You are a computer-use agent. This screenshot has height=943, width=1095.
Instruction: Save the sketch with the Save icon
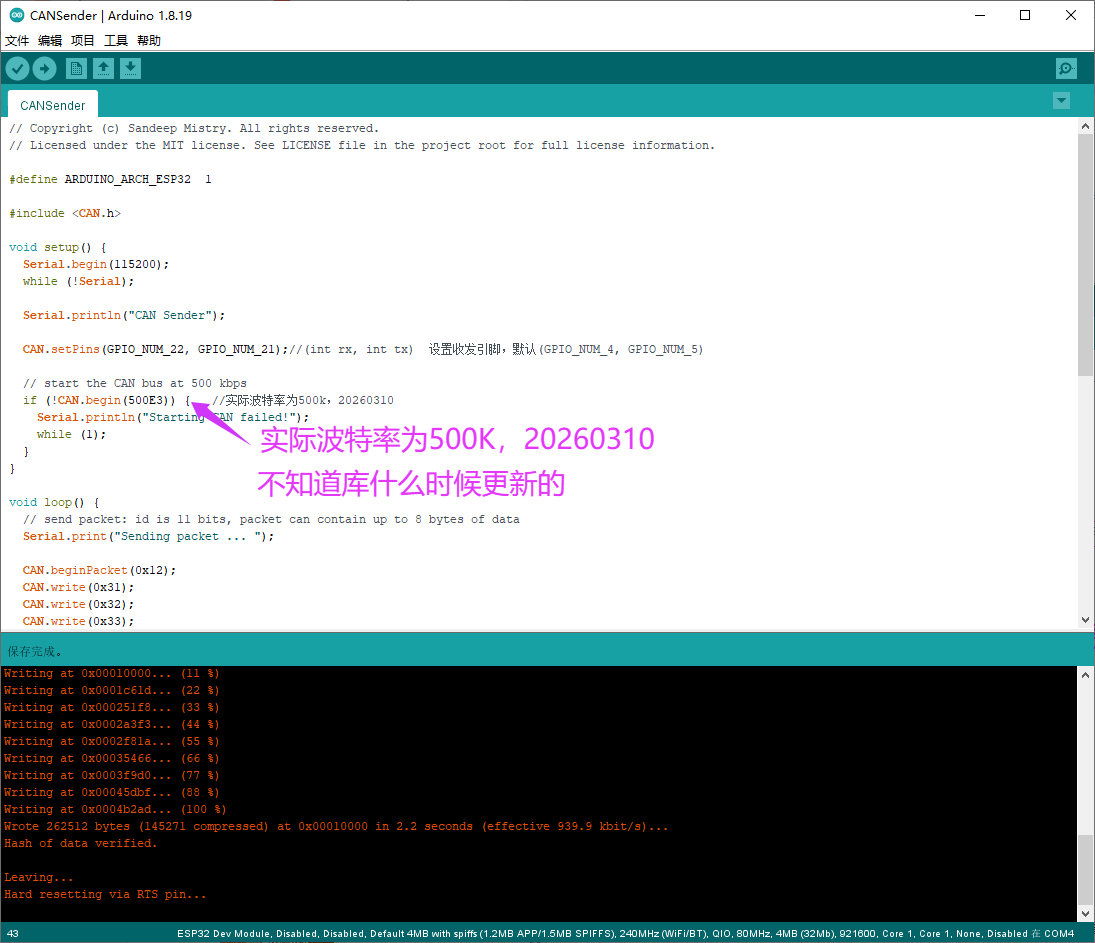click(x=131, y=68)
